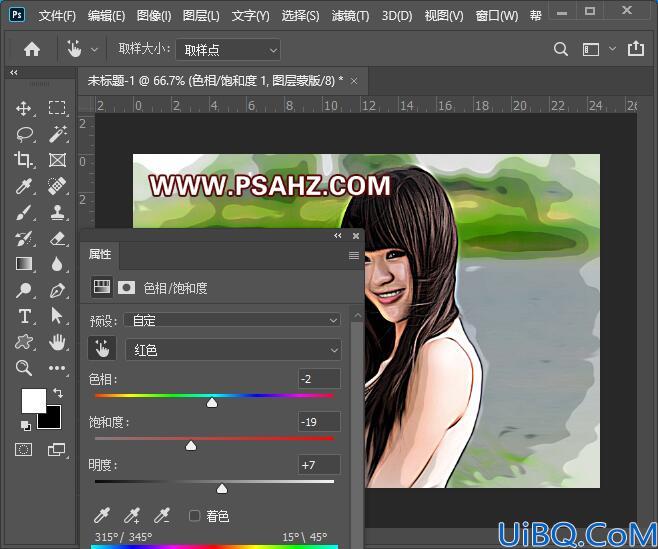Select the Pen tool
The image size is (658, 549).
tap(57, 290)
